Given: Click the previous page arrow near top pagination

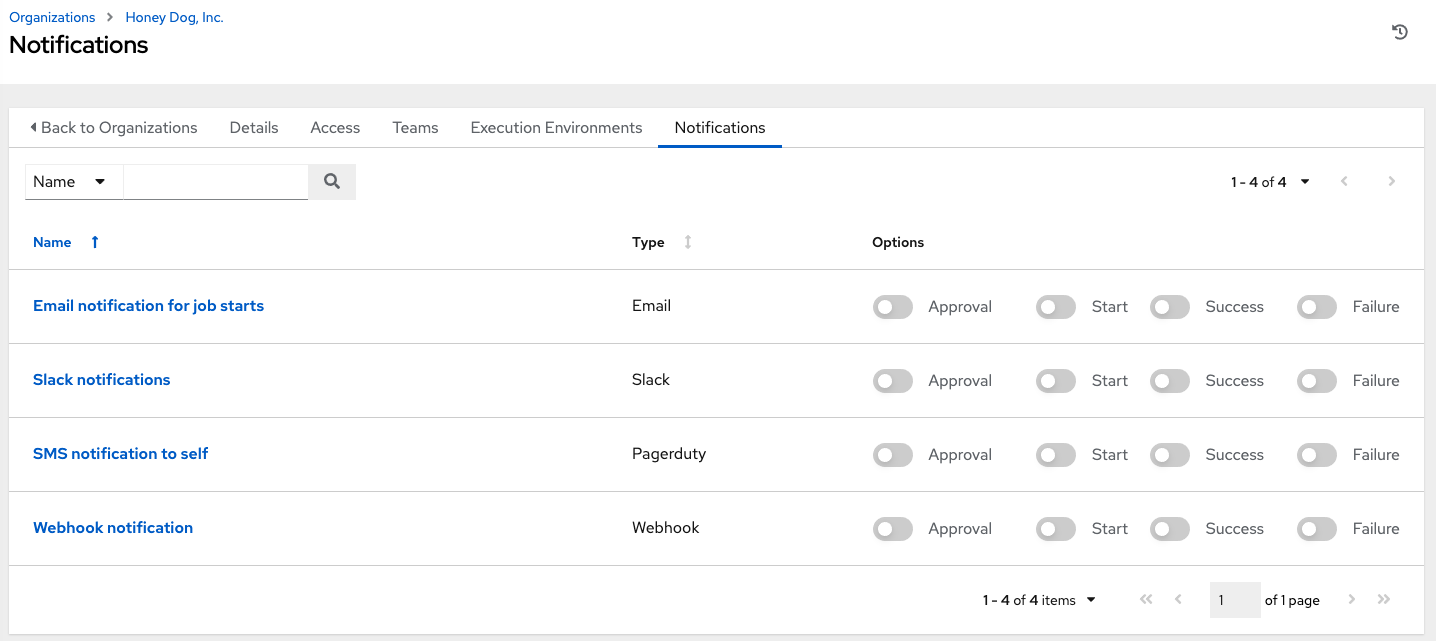Looking at the screenshot, I should pos(1344,181).
